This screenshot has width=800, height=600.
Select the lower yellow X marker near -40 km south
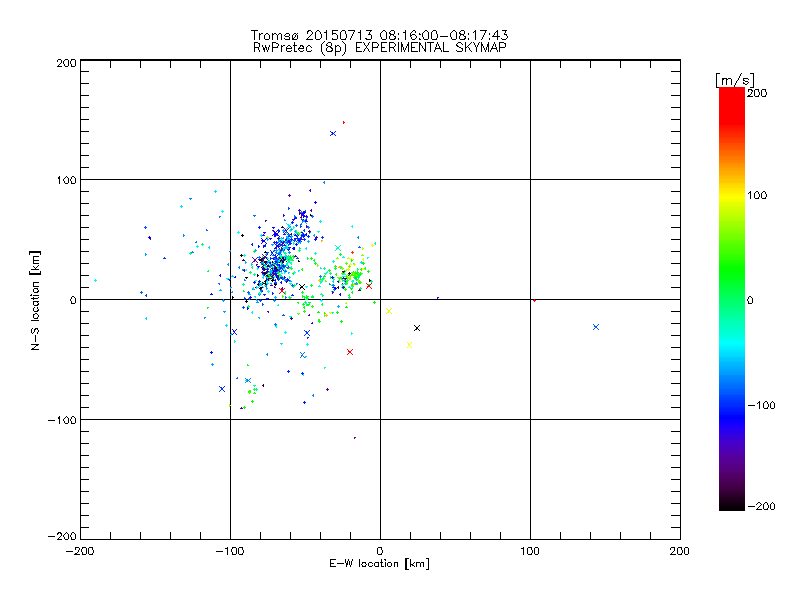coord(409,345)
